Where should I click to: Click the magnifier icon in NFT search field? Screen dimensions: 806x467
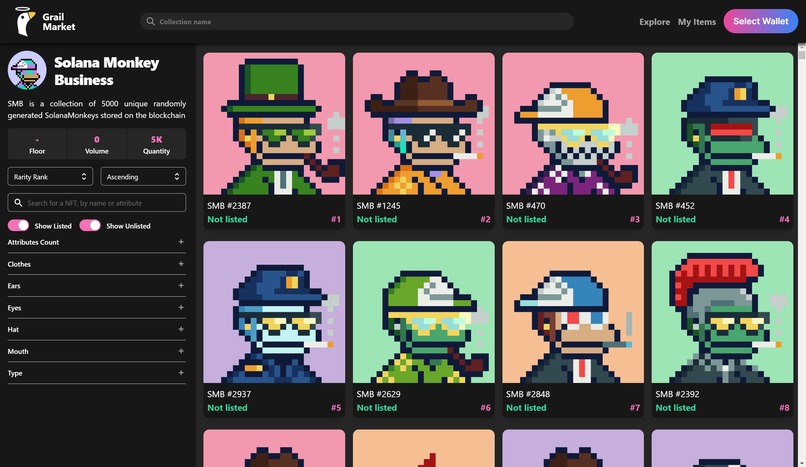coord(18,202)
